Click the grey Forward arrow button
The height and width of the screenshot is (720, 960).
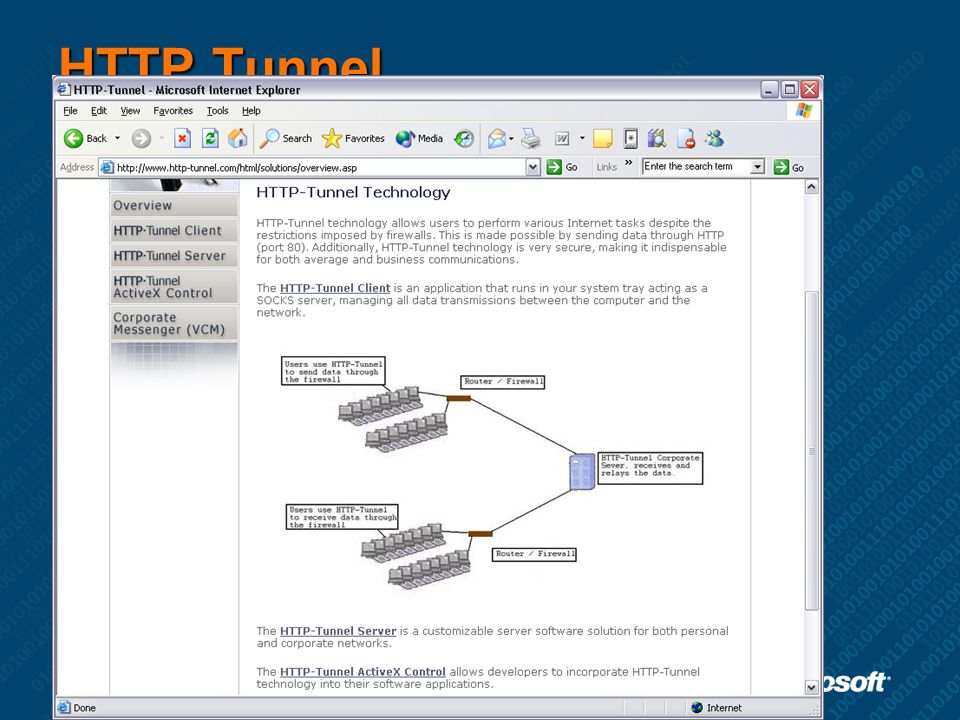(141, 138)
